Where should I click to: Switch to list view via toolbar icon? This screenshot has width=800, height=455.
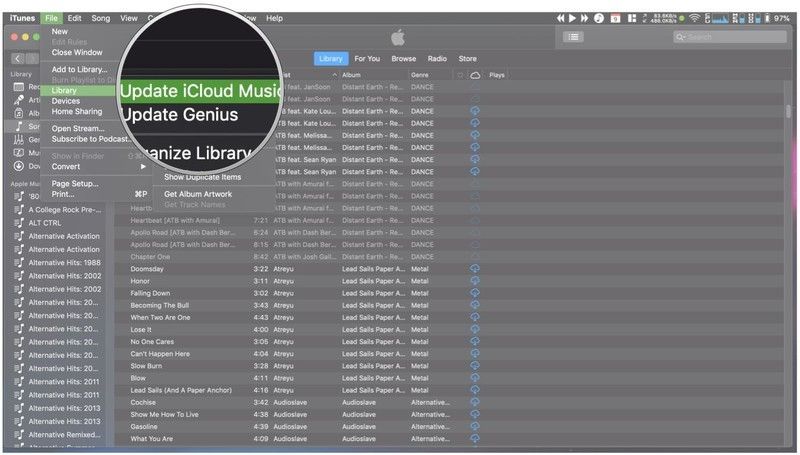pos(573,37)
